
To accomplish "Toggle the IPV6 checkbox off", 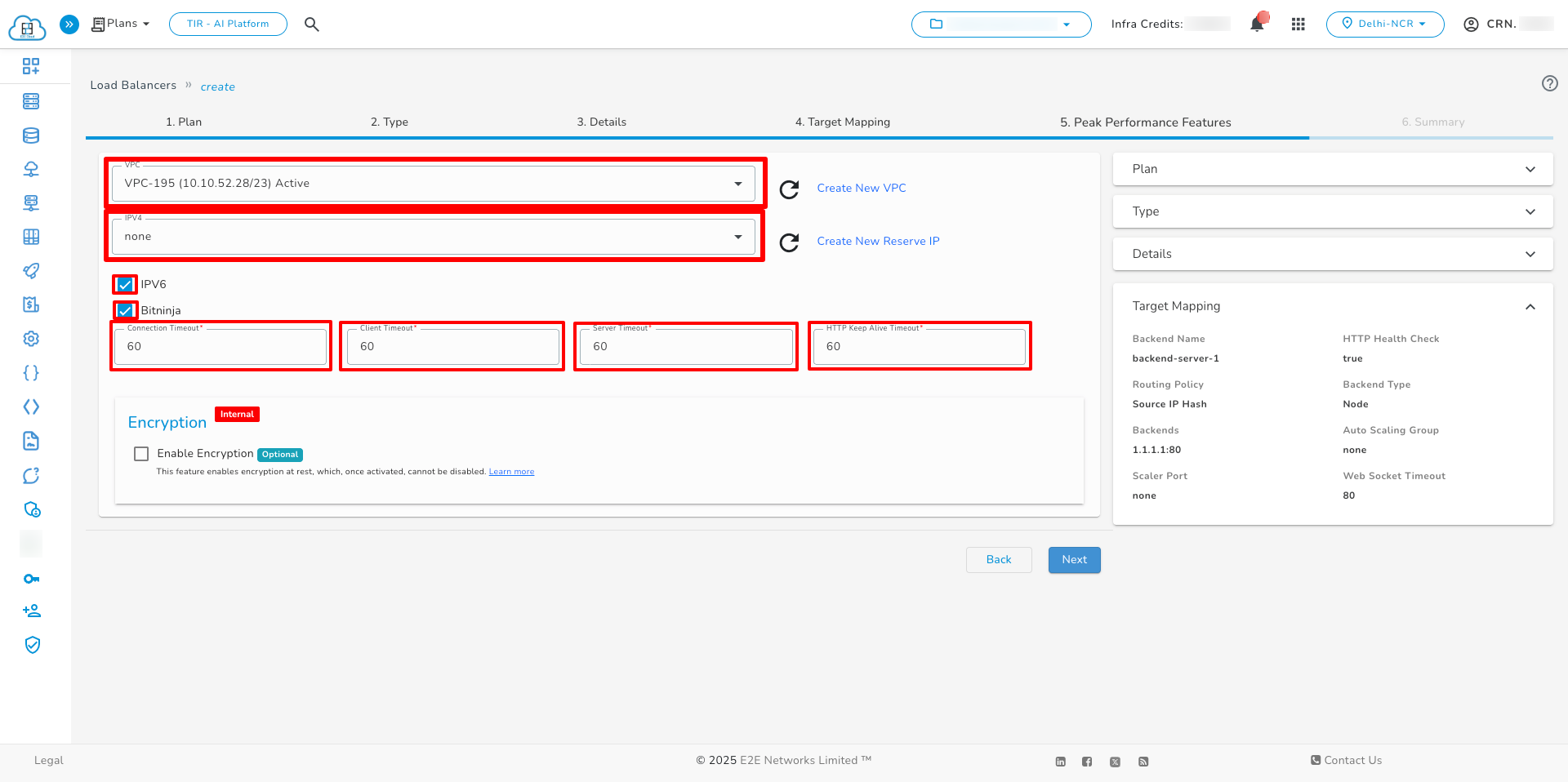I will coord(125,284).
